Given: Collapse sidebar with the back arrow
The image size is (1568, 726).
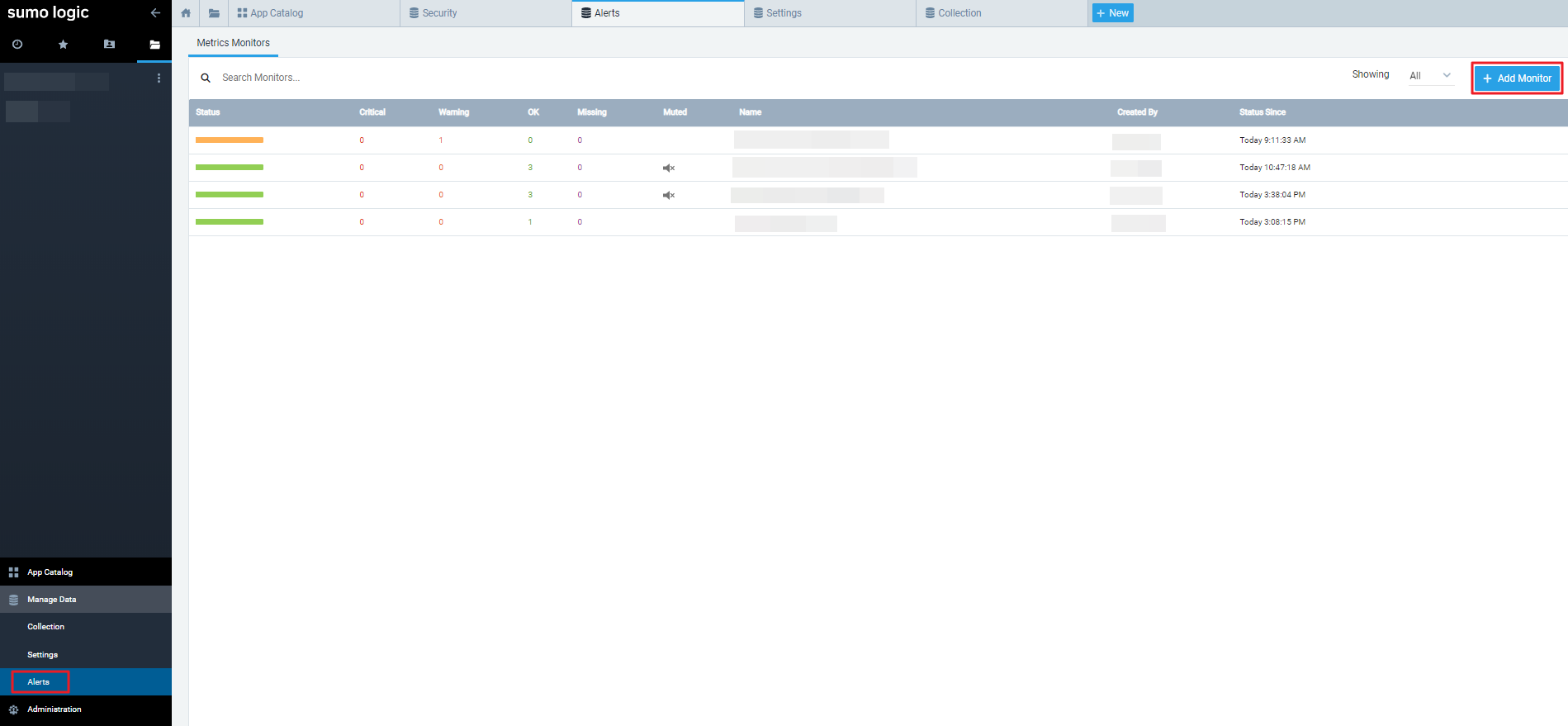Looking at the screenshot, I should click(x=155, y=13).
